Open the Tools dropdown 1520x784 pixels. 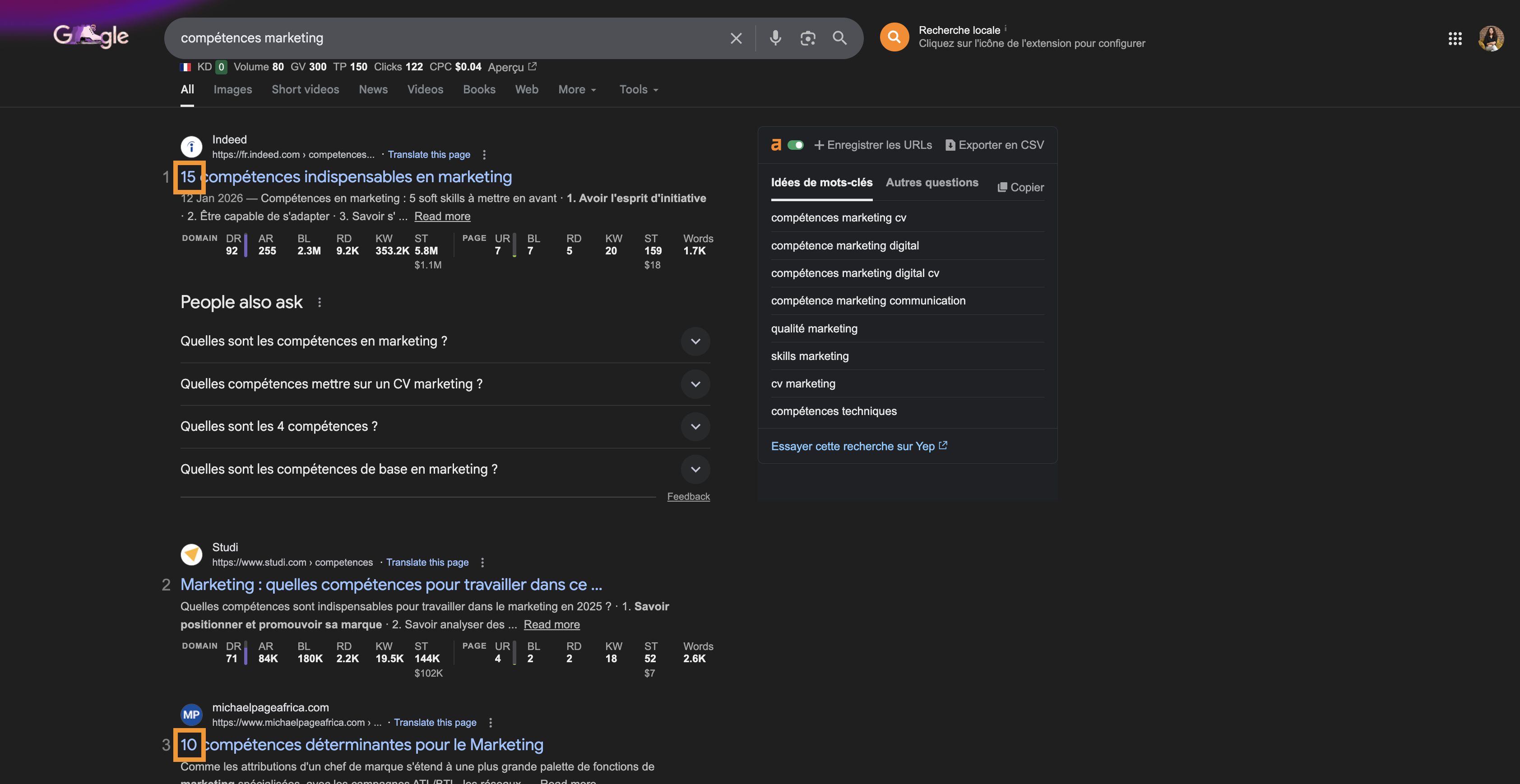(x=637, y=89)
